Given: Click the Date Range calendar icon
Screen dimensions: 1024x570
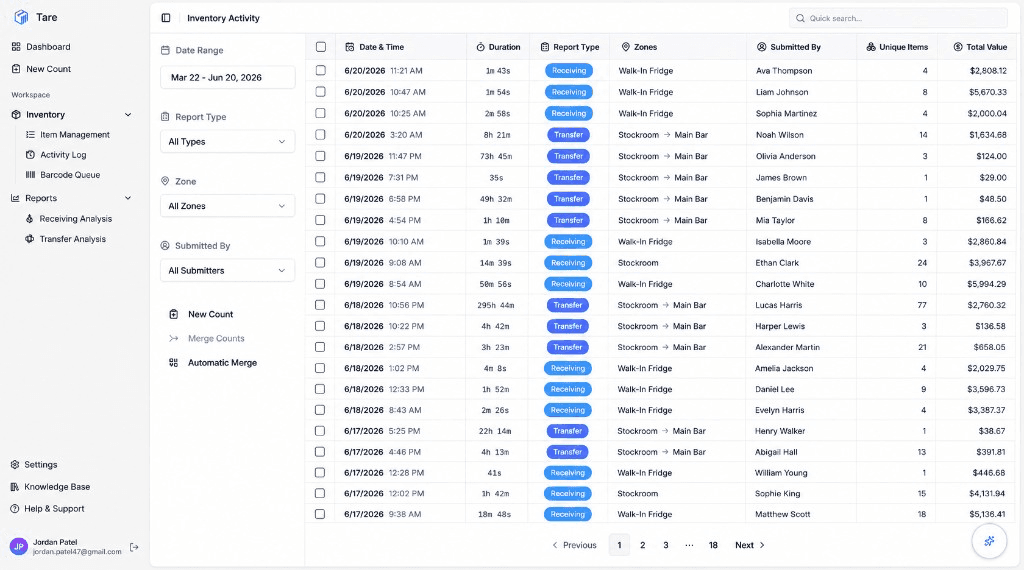Looking at the screenshot, I should pos(165,50).
